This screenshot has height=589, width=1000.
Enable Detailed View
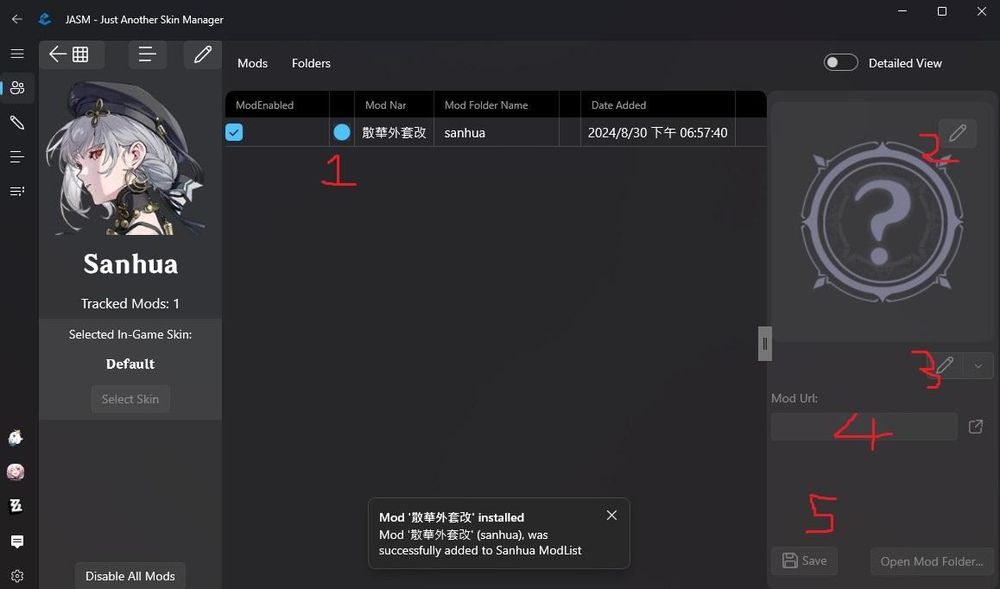(840, 62)
